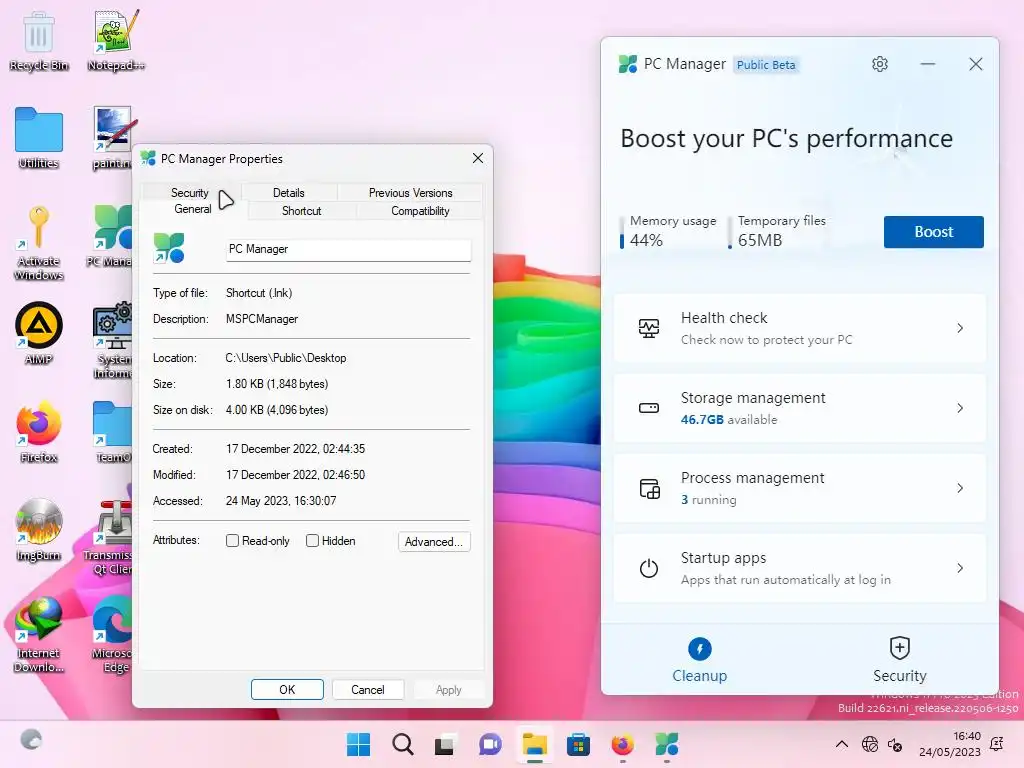Viewport: 1024px width, 768px height.
Task: Click the taskbar weather widget icon
Action: pyautogui.click(x=31, y=739)
